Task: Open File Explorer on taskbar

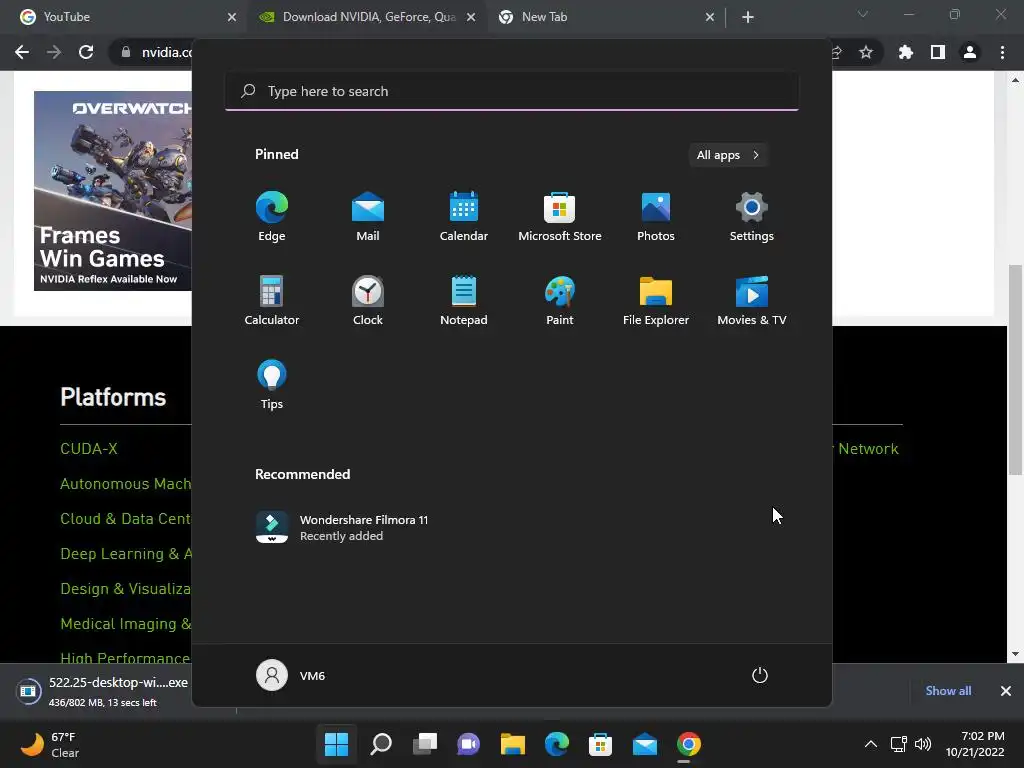Action: [513, 744]
